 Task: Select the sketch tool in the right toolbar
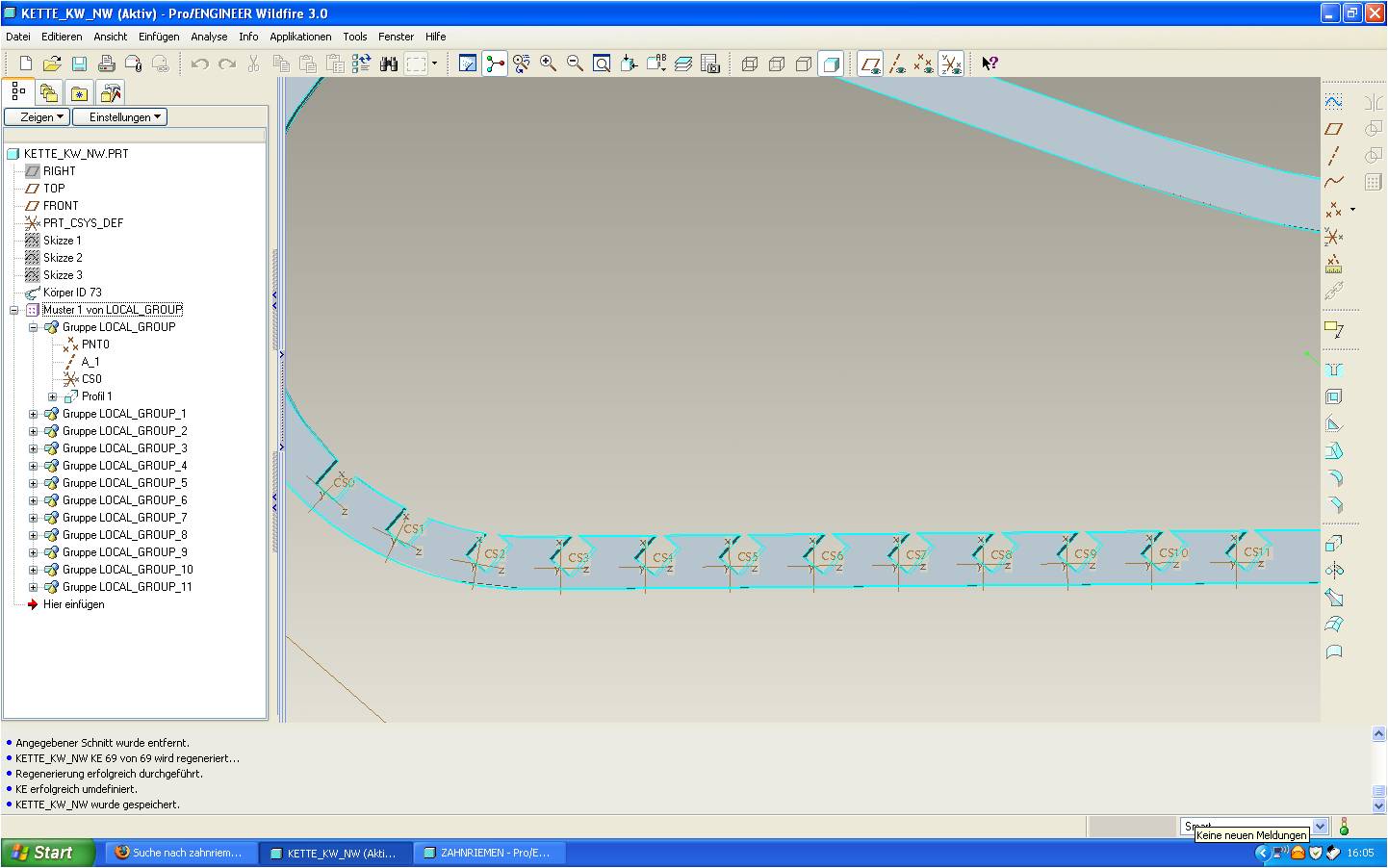pos(1333,102)
